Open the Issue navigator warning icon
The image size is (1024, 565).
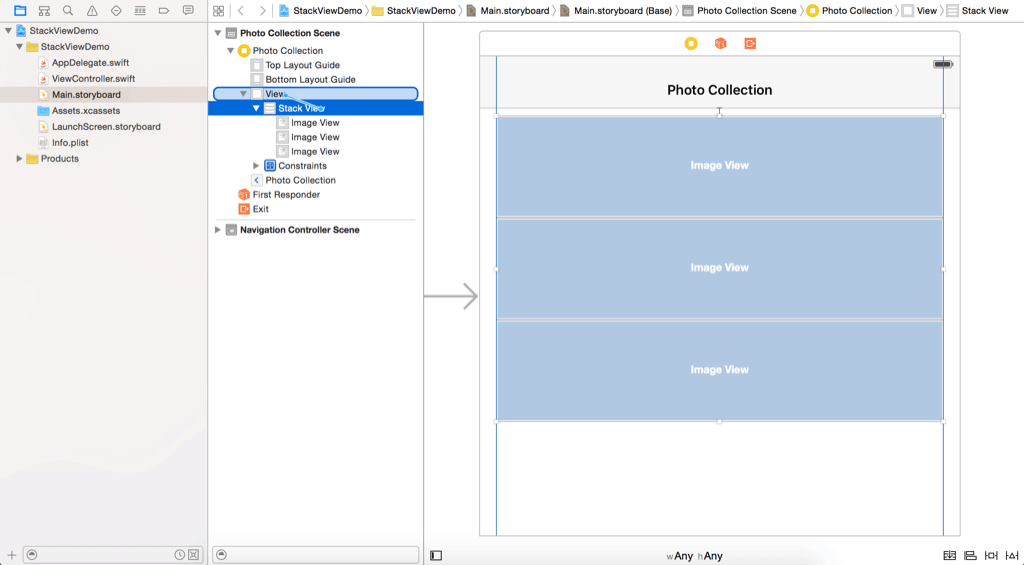coord(92,11)
